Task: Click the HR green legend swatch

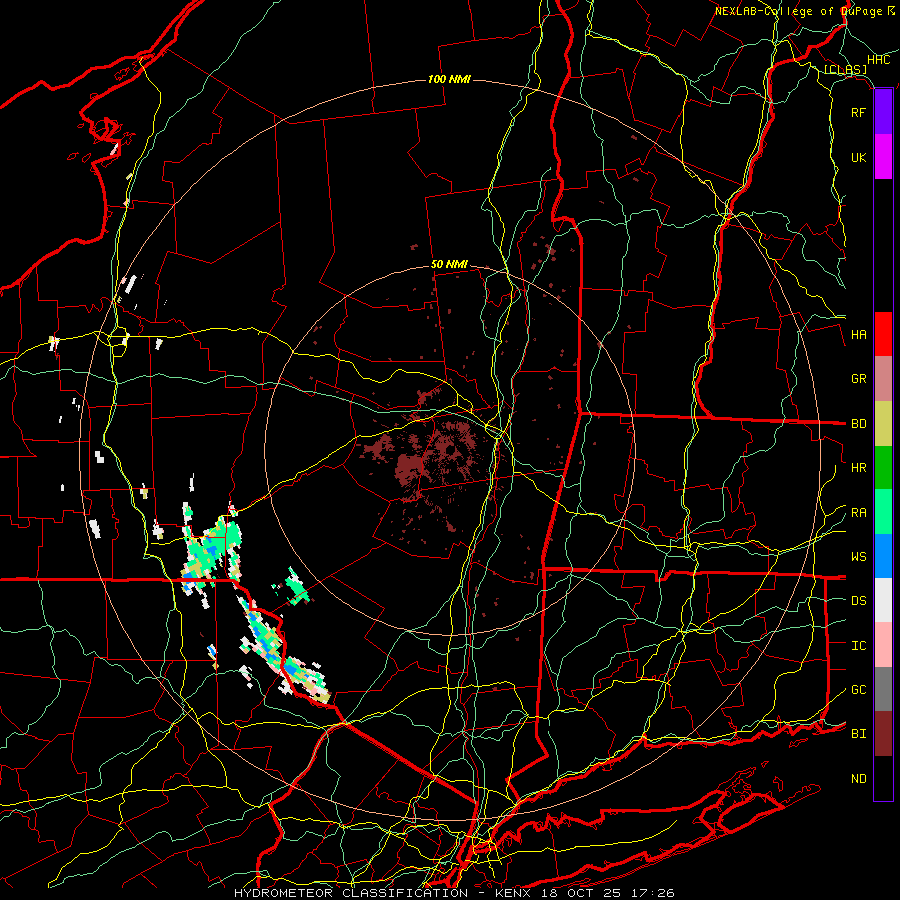Action: [883, 468]
